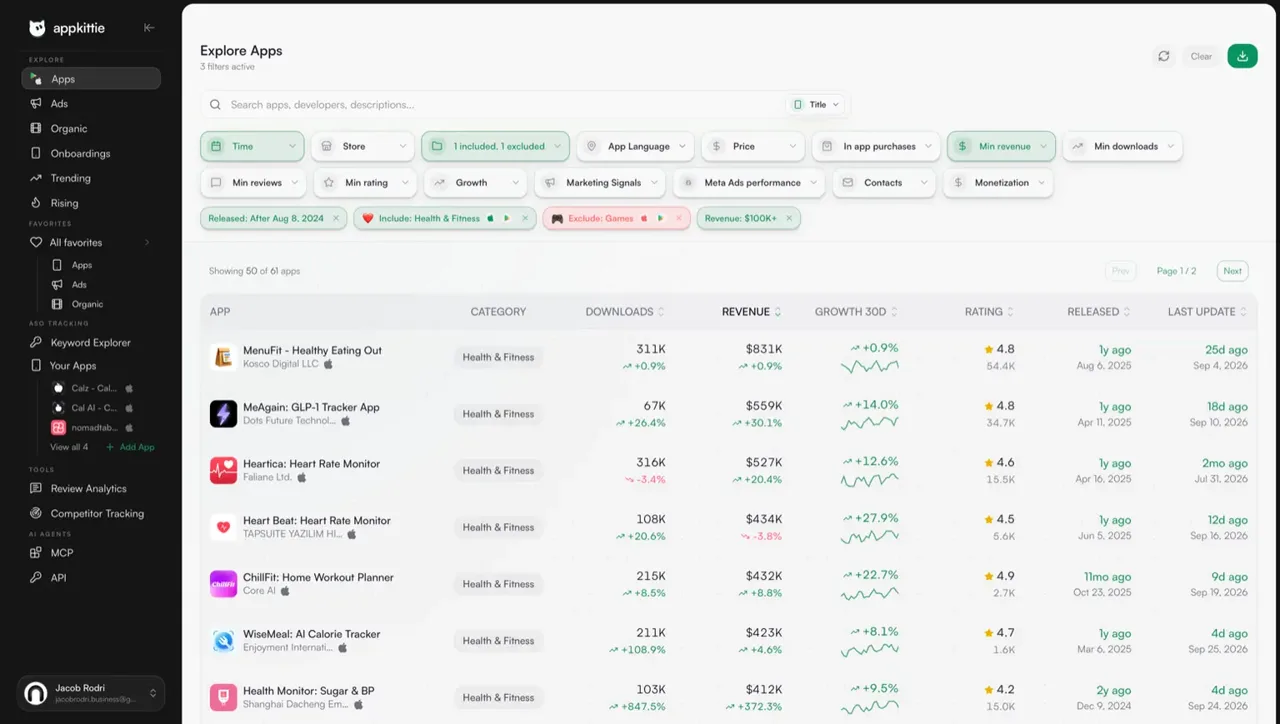Remove the Exclude: Games filter chip

tap(679, 218)
